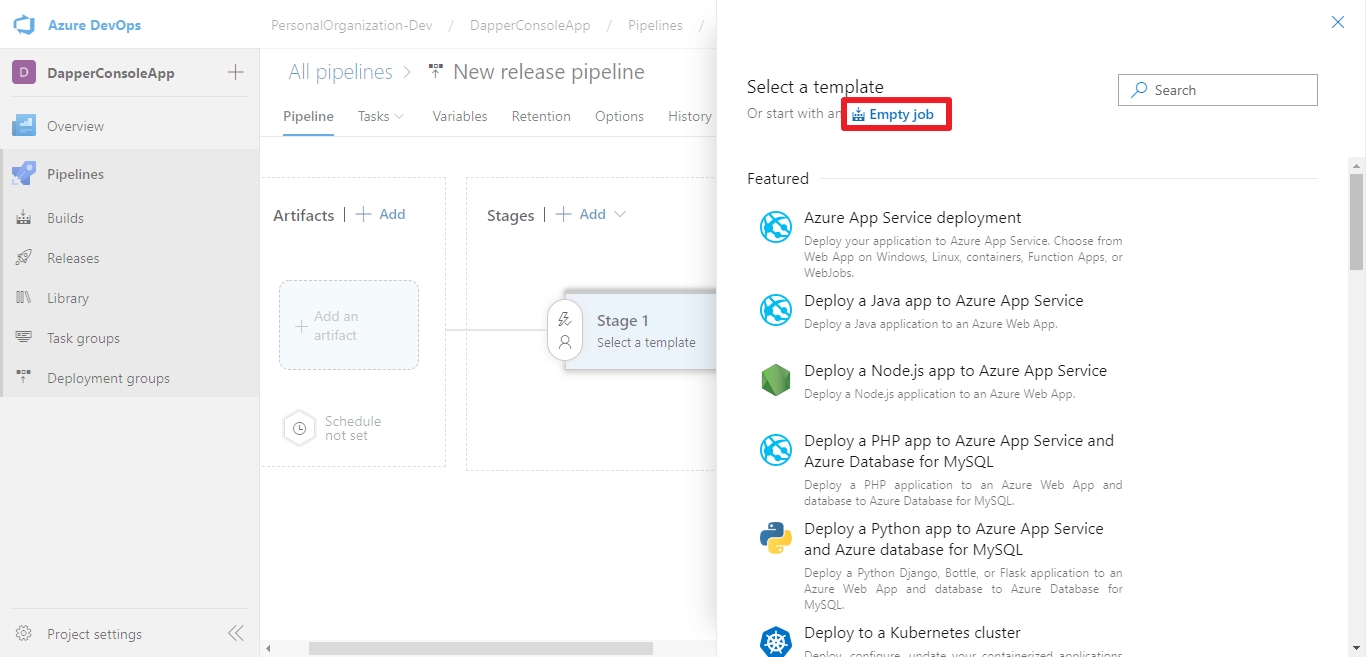Viewport: 1366px width, 657px height.
Task: Select Deploy to a Kubernetes cluster template
Action: pyautogui.click(x=941, y=640)
